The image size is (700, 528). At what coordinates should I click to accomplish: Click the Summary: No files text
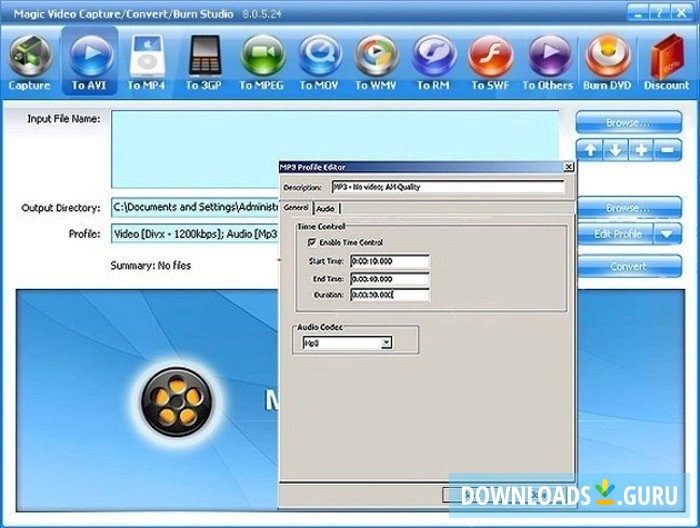[151, 266]
